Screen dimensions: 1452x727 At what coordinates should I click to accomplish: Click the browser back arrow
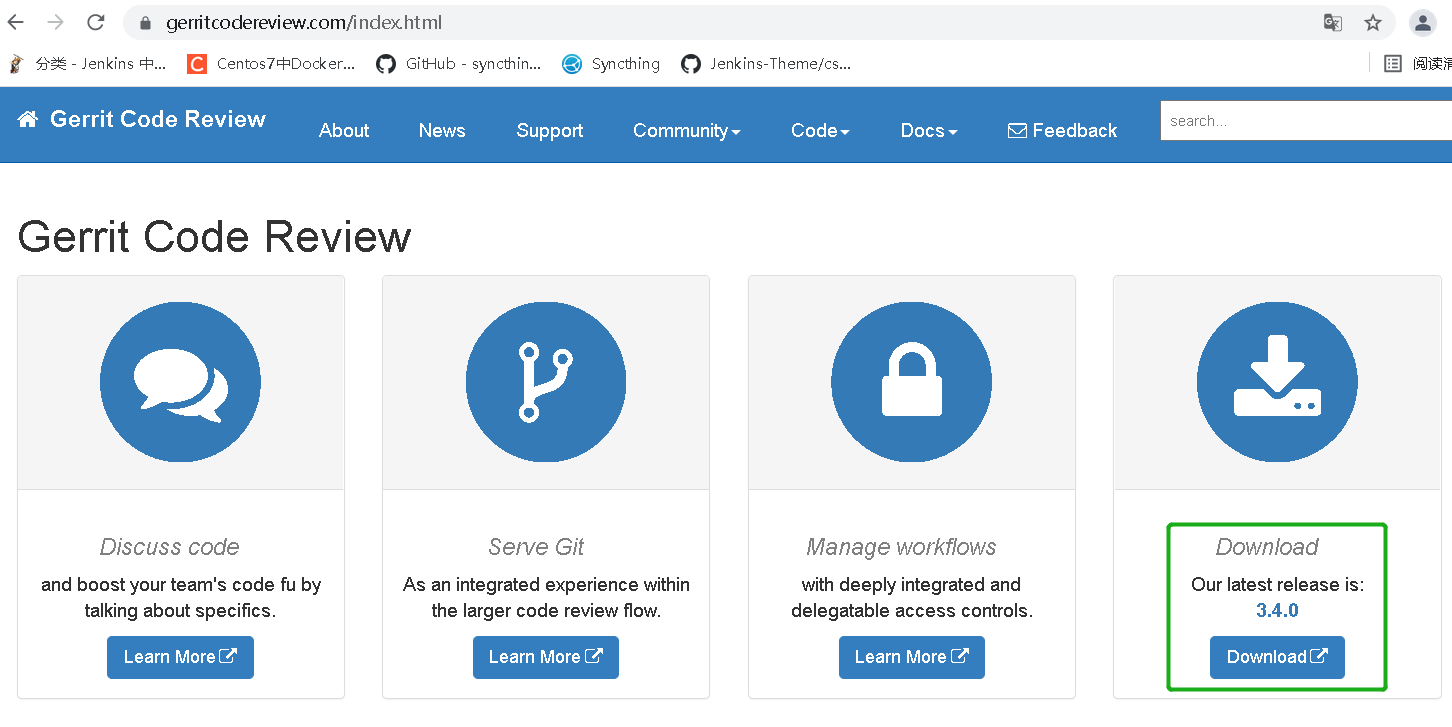coord(16,22)
